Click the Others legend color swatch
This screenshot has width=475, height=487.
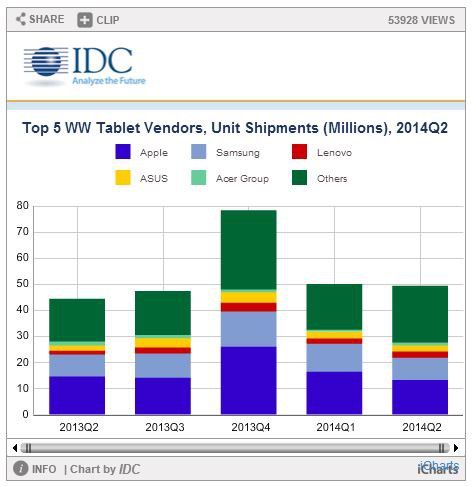(299, 178)
